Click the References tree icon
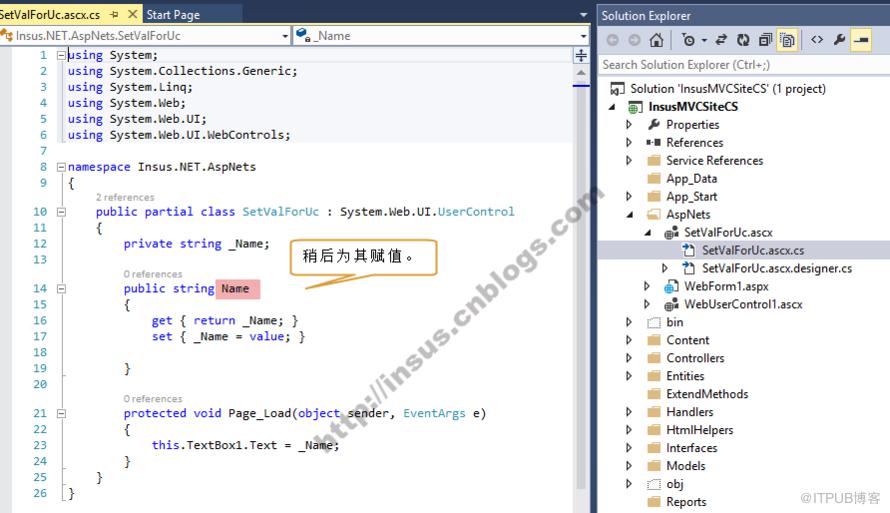 [653, 142]
